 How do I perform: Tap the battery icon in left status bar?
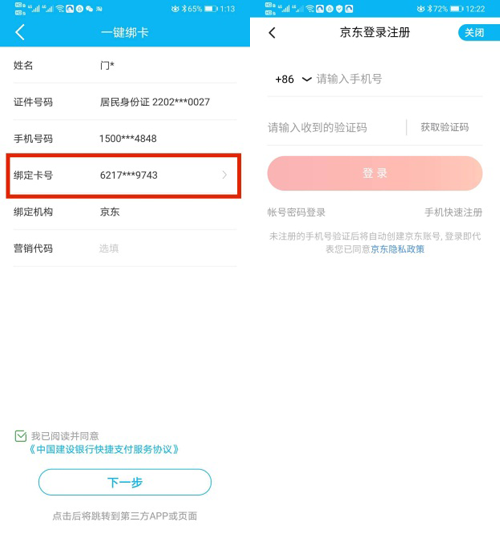[211, 9]
